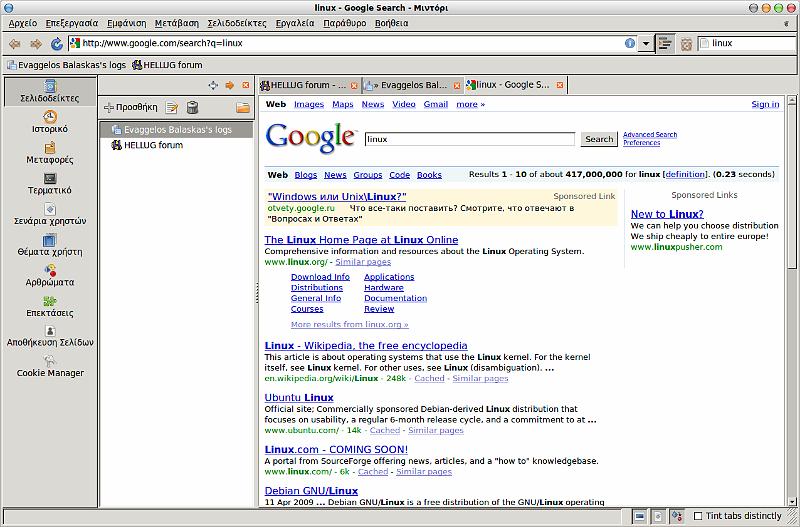Open the Επεξεργασία menu

point(71,23)
